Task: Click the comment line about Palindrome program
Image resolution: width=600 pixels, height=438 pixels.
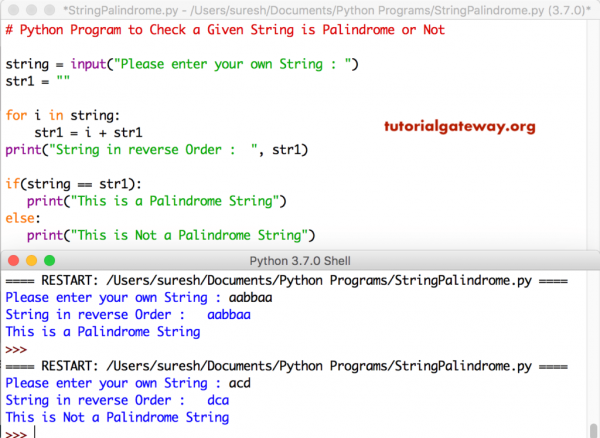Action: (x=225, y=30)
